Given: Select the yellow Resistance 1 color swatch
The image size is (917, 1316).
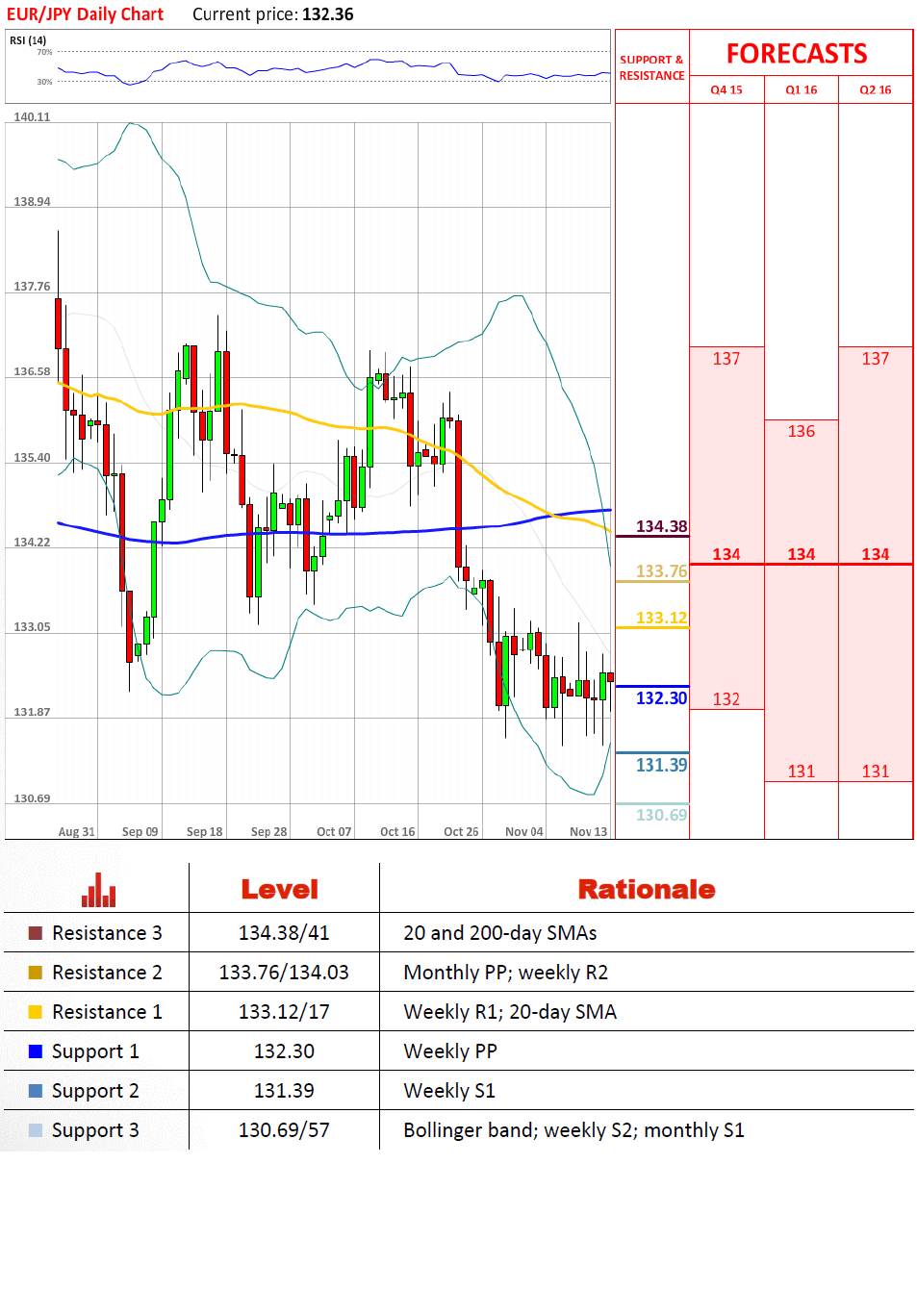Looking at the screenshot, I should [36, 1012].
